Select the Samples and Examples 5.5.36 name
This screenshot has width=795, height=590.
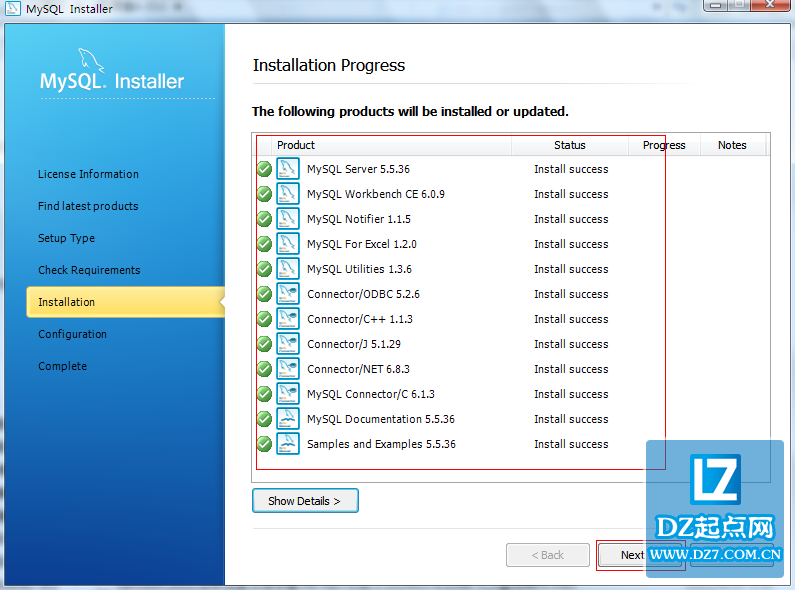[x=381, y=444]
